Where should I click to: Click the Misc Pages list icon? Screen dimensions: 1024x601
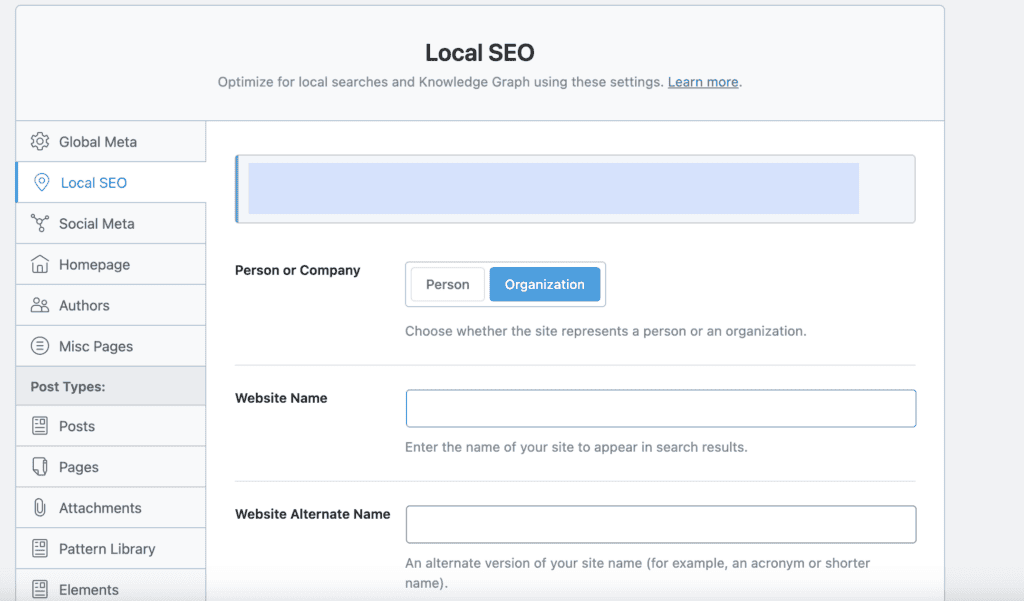pyautogui.click(x=40, y=346)
